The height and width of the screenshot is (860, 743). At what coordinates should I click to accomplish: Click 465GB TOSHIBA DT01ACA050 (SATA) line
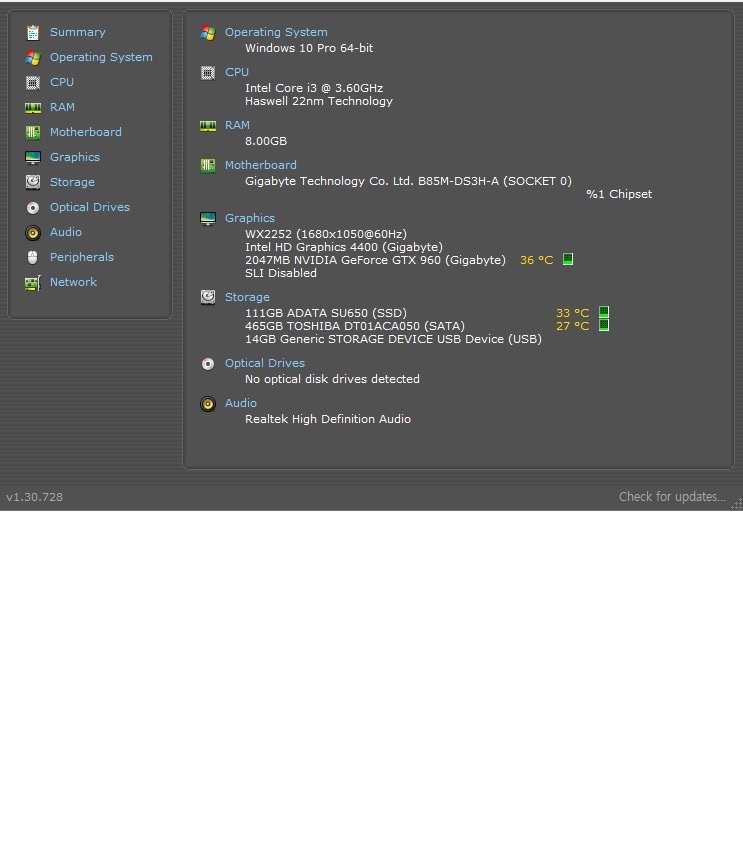pyautogui.click(x=355, y=326)
